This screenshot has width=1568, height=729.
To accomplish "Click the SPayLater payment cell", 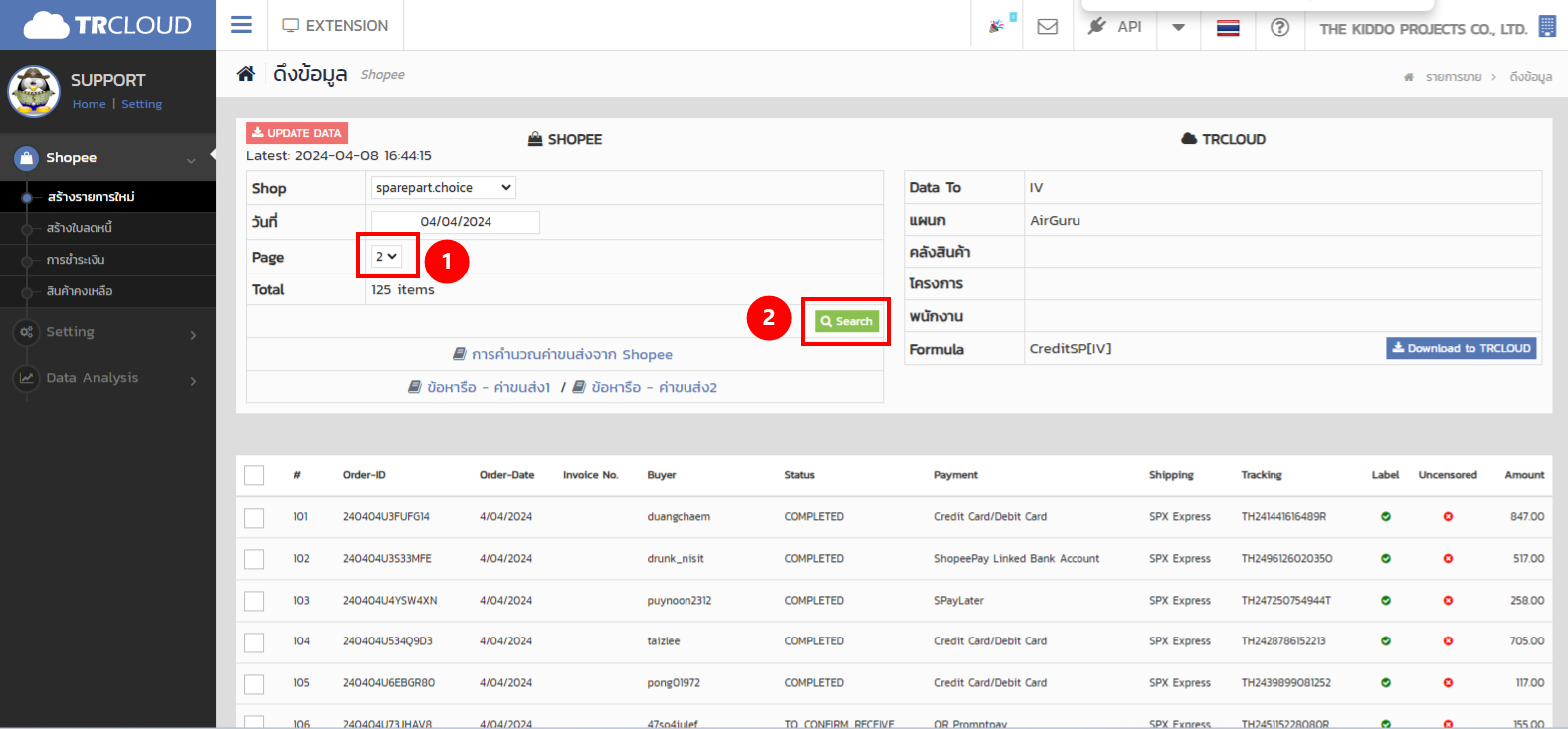I will (958, 601).
